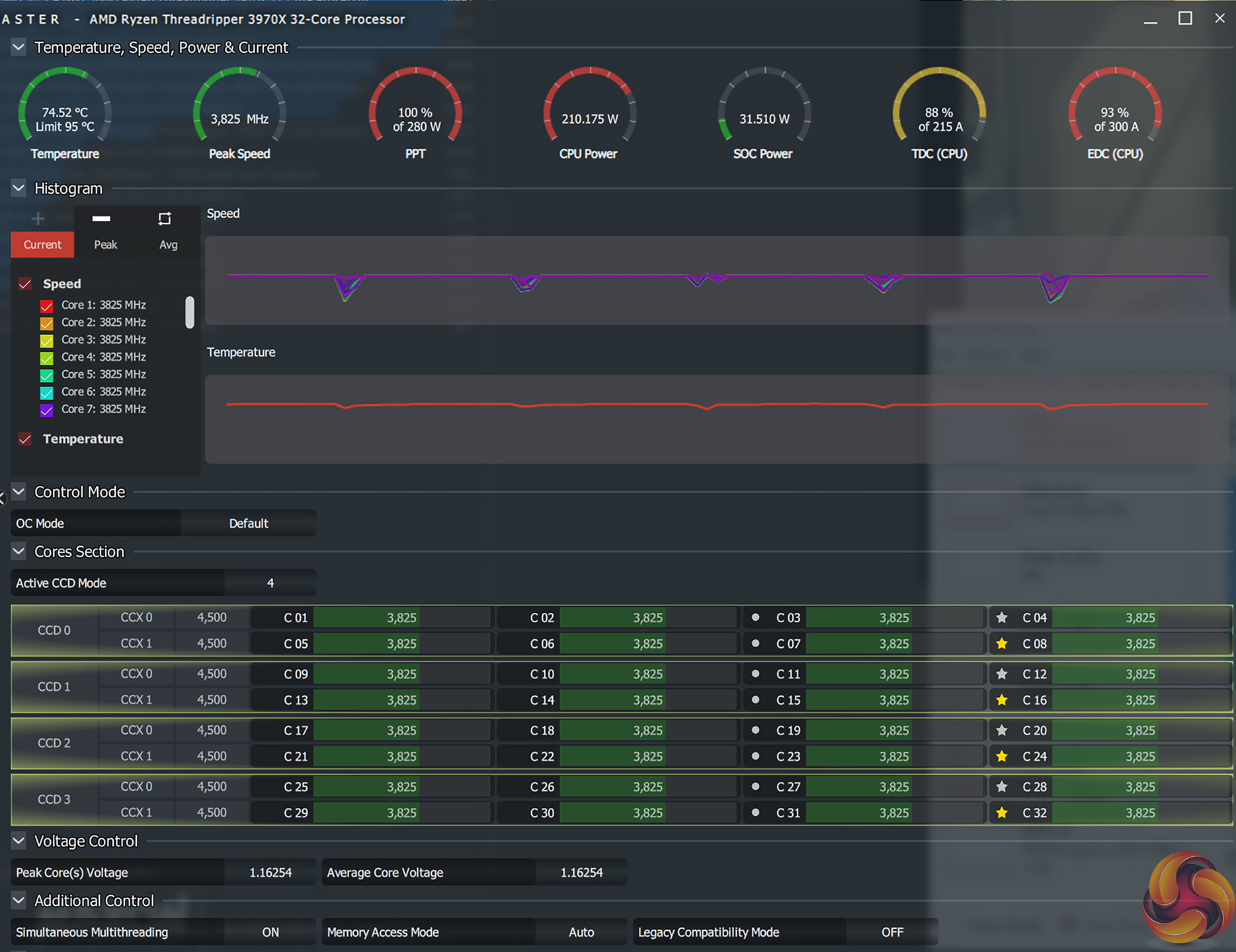This screenshot has width=1236, height=952.
Task: Click the dot marker beside C 31
Action: coord(755,813)
